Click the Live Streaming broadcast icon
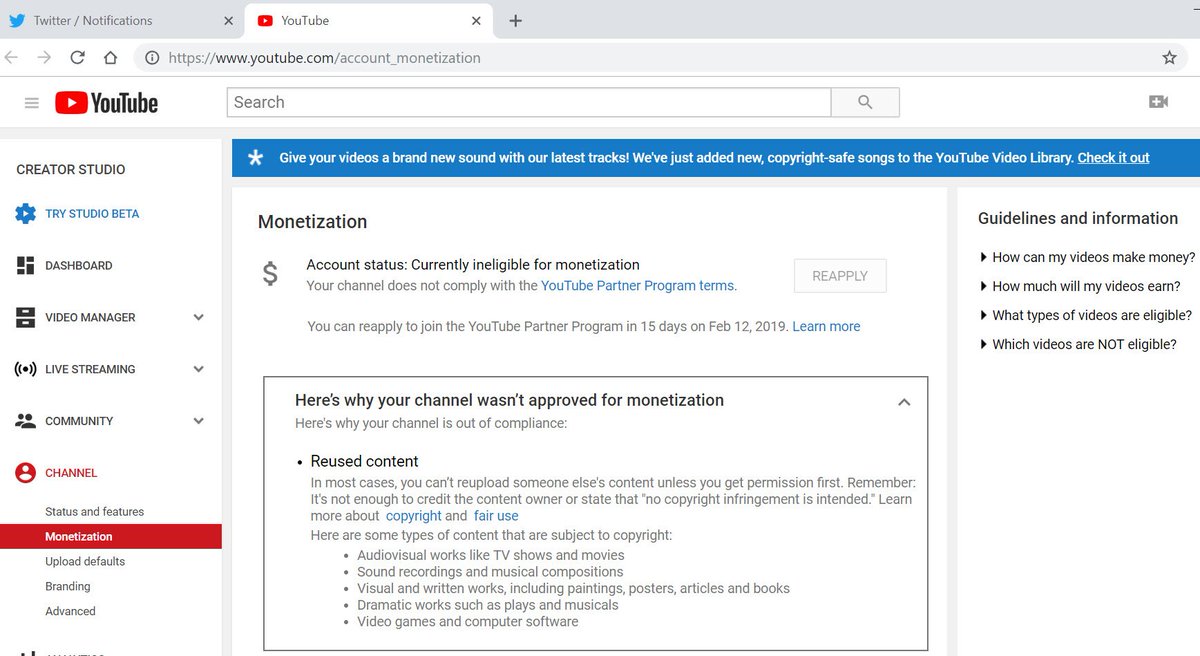Viewport: 1200px width, 656px height. [x=26, y=369]
